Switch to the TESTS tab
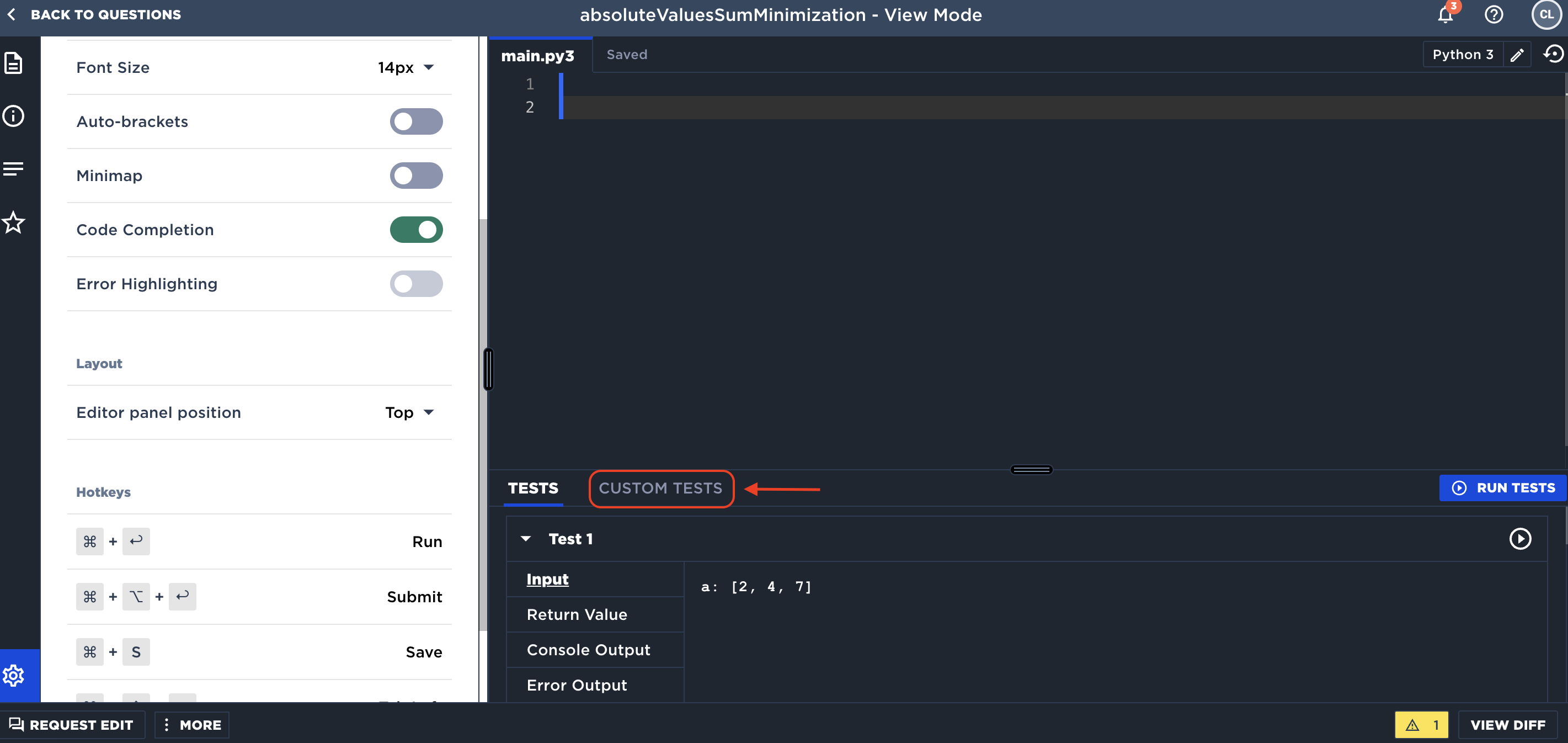1568x743 pixels. pos(533,488)
